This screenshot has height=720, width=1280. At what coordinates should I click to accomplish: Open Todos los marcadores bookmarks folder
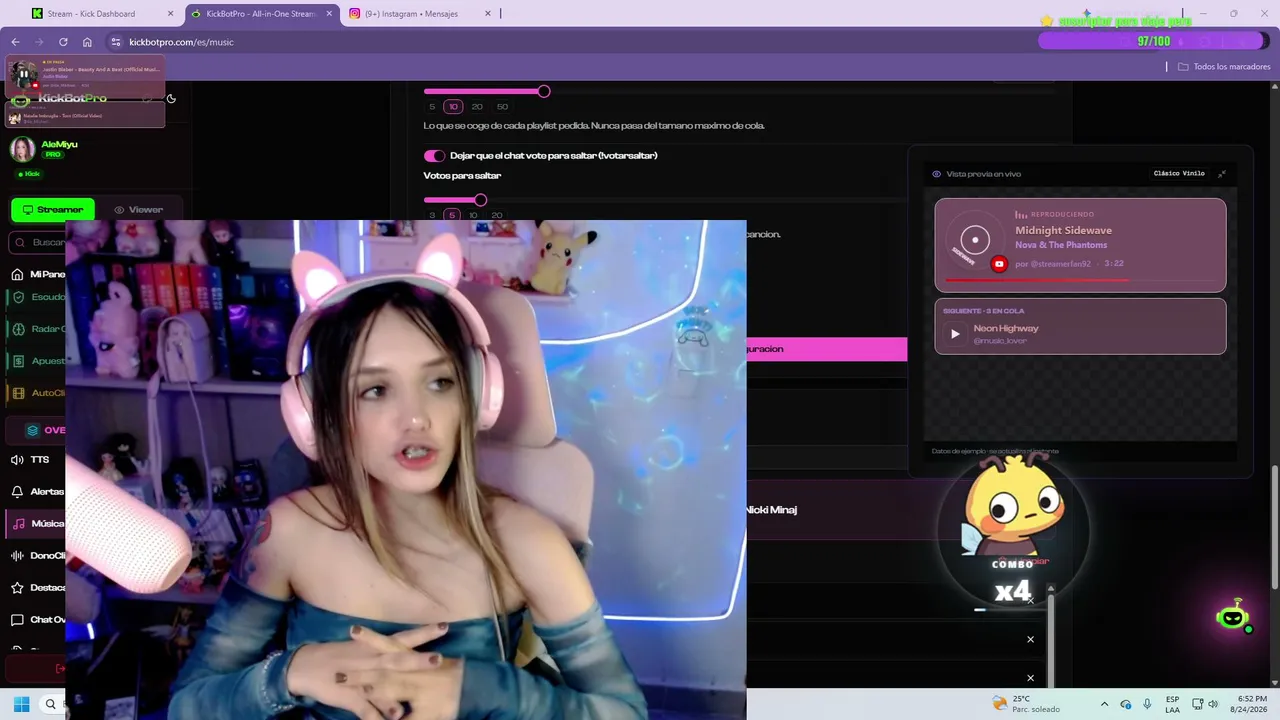1224,67
